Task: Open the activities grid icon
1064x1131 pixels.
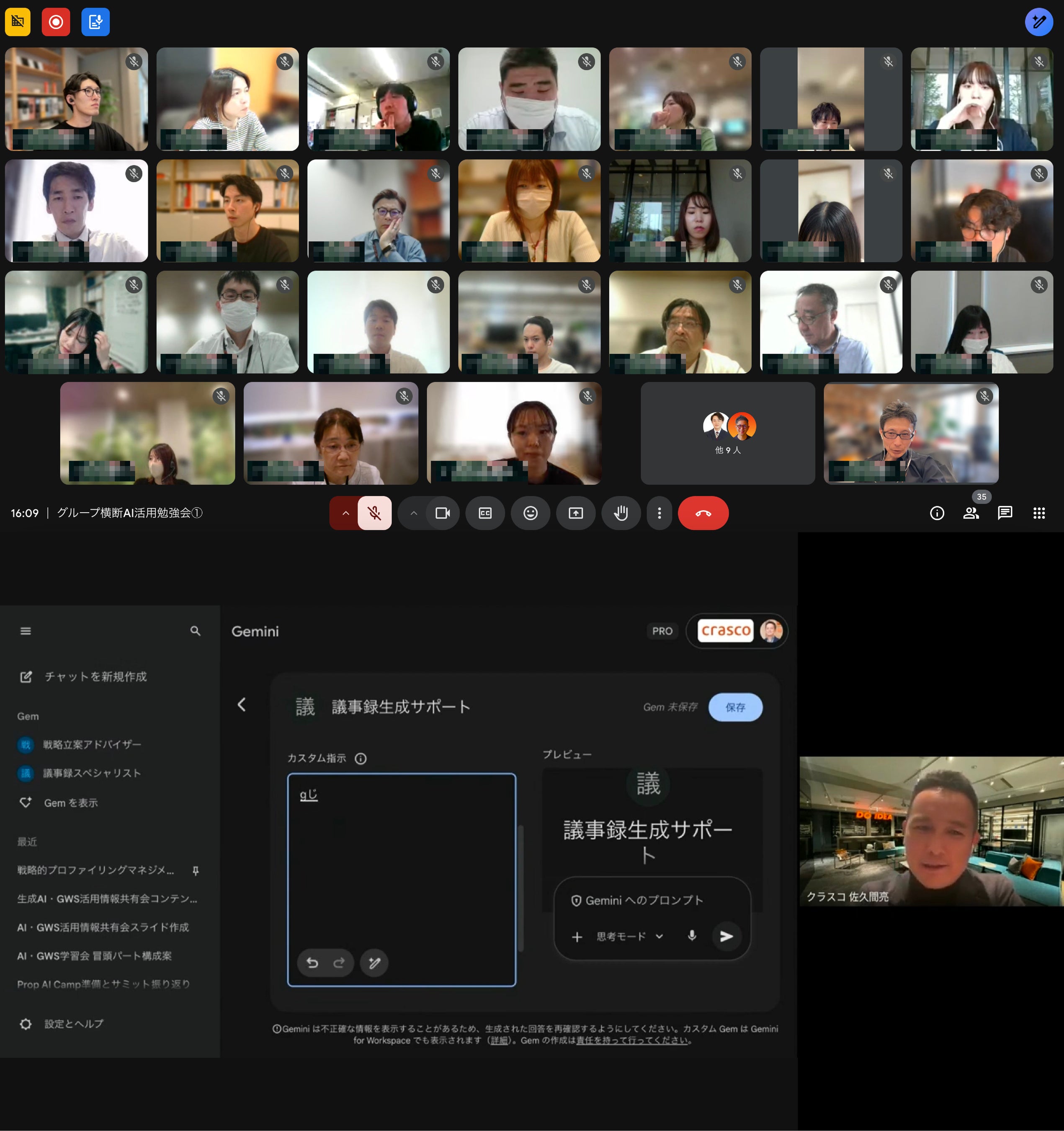Action: tap(1038, 513)
